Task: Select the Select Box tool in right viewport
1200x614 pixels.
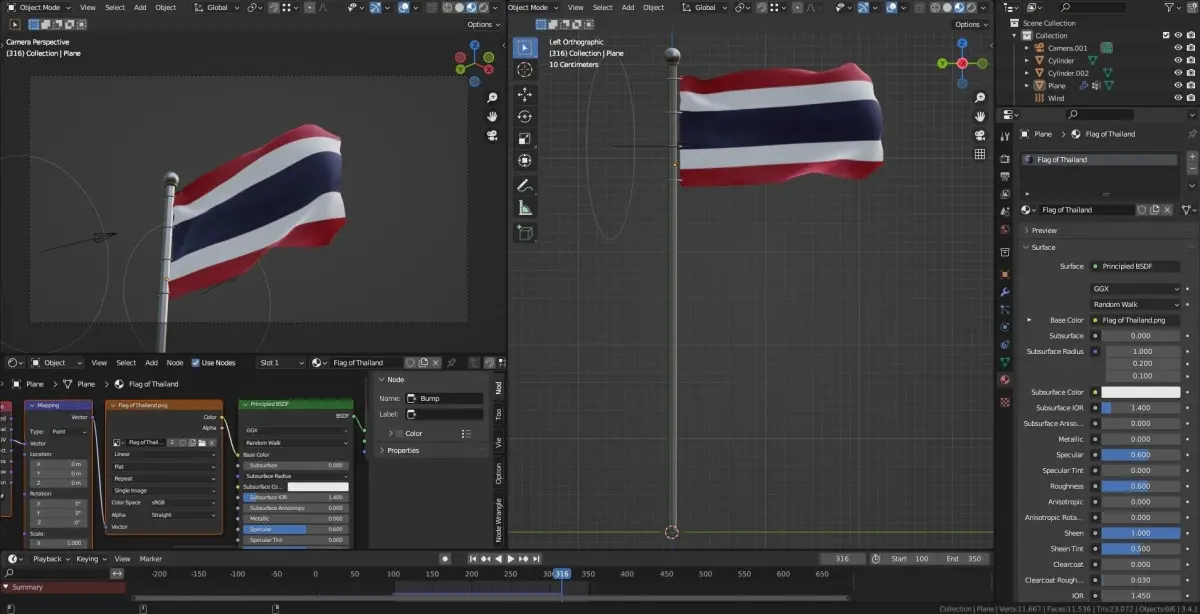Action: [525, 48]
